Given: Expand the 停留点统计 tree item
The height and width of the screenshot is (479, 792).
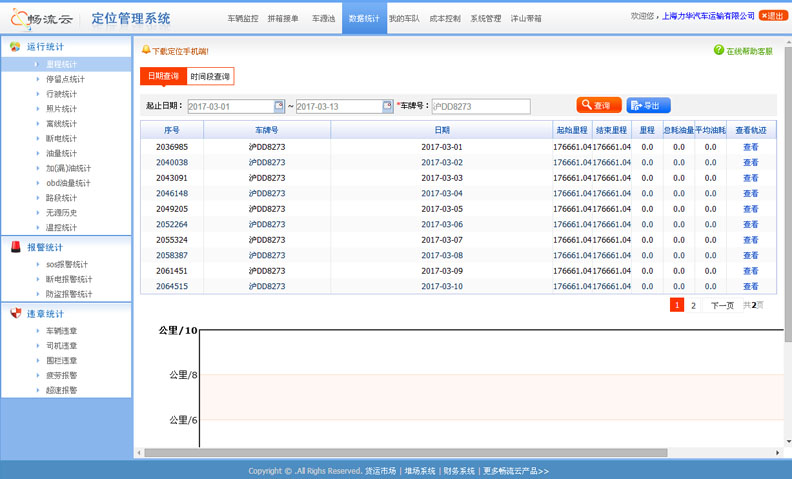Looking at the screenshot, I should click(37, 79).
